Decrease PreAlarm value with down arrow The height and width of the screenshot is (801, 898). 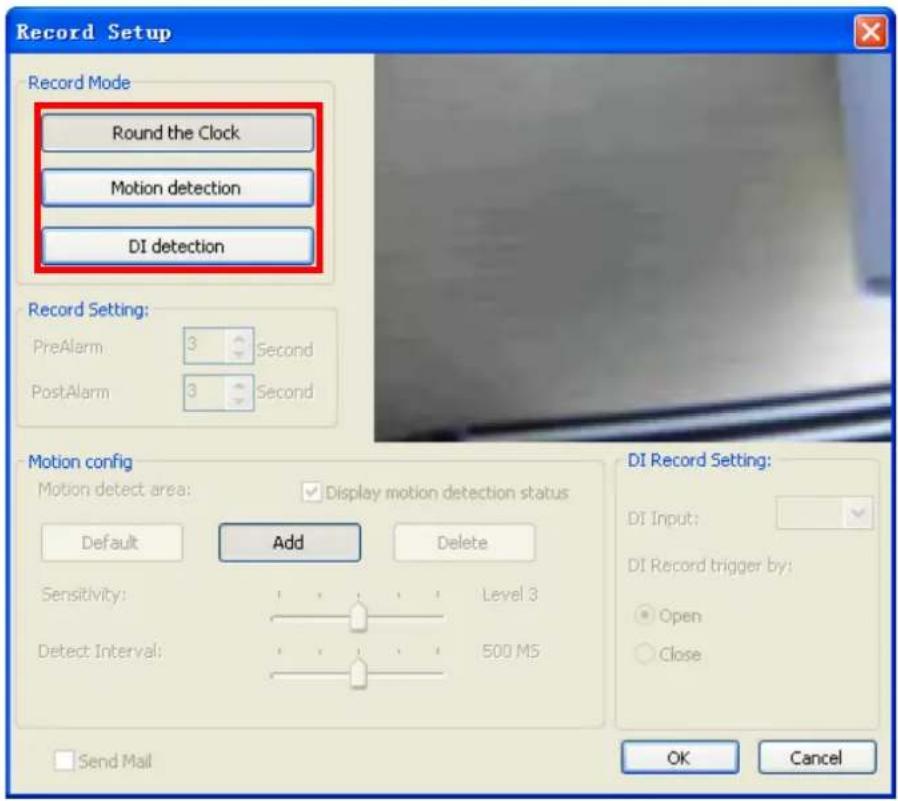tap(239, 354)
